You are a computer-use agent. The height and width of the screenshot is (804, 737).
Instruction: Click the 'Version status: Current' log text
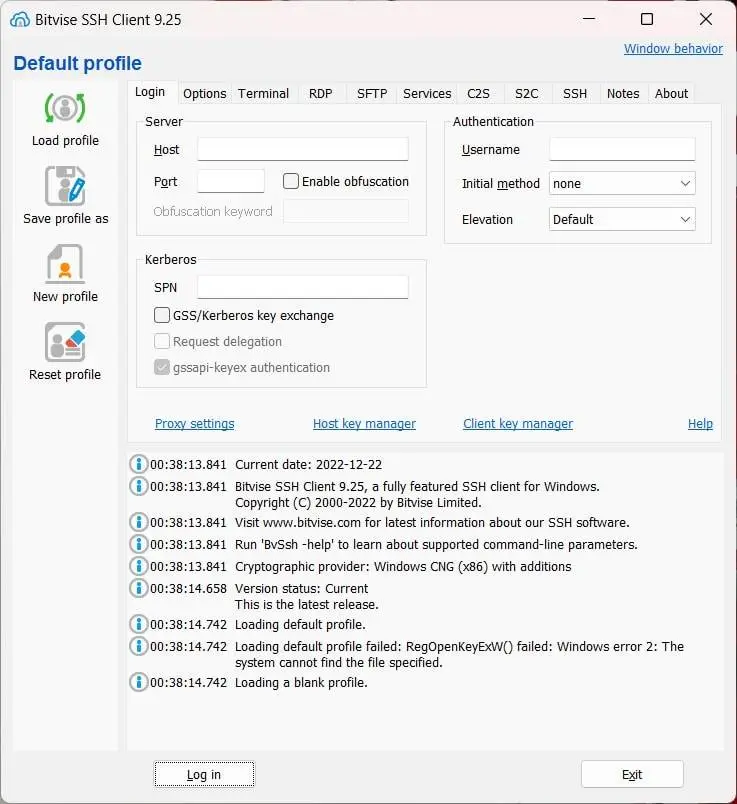302,589
